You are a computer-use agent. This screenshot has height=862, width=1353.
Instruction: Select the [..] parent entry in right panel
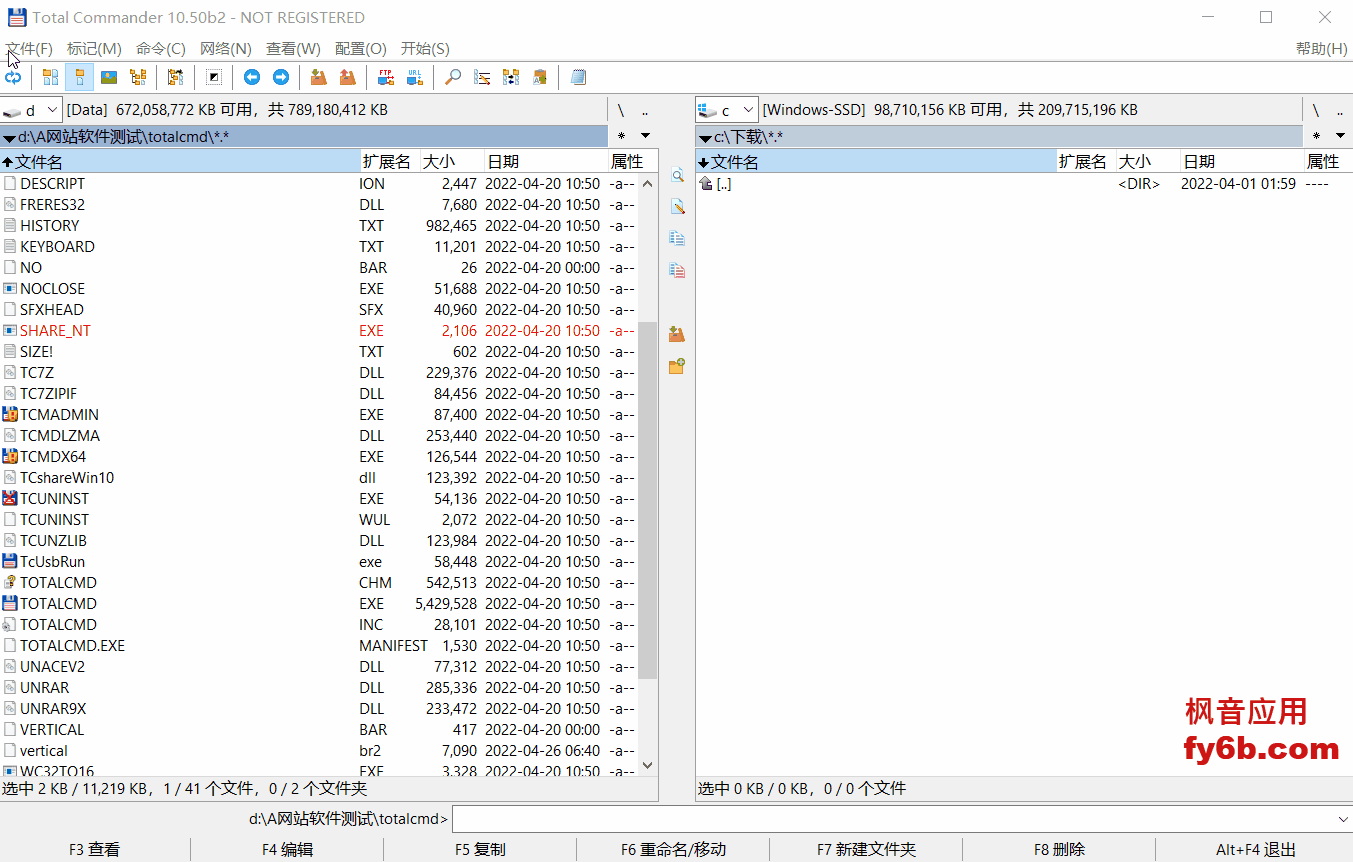1024,184
